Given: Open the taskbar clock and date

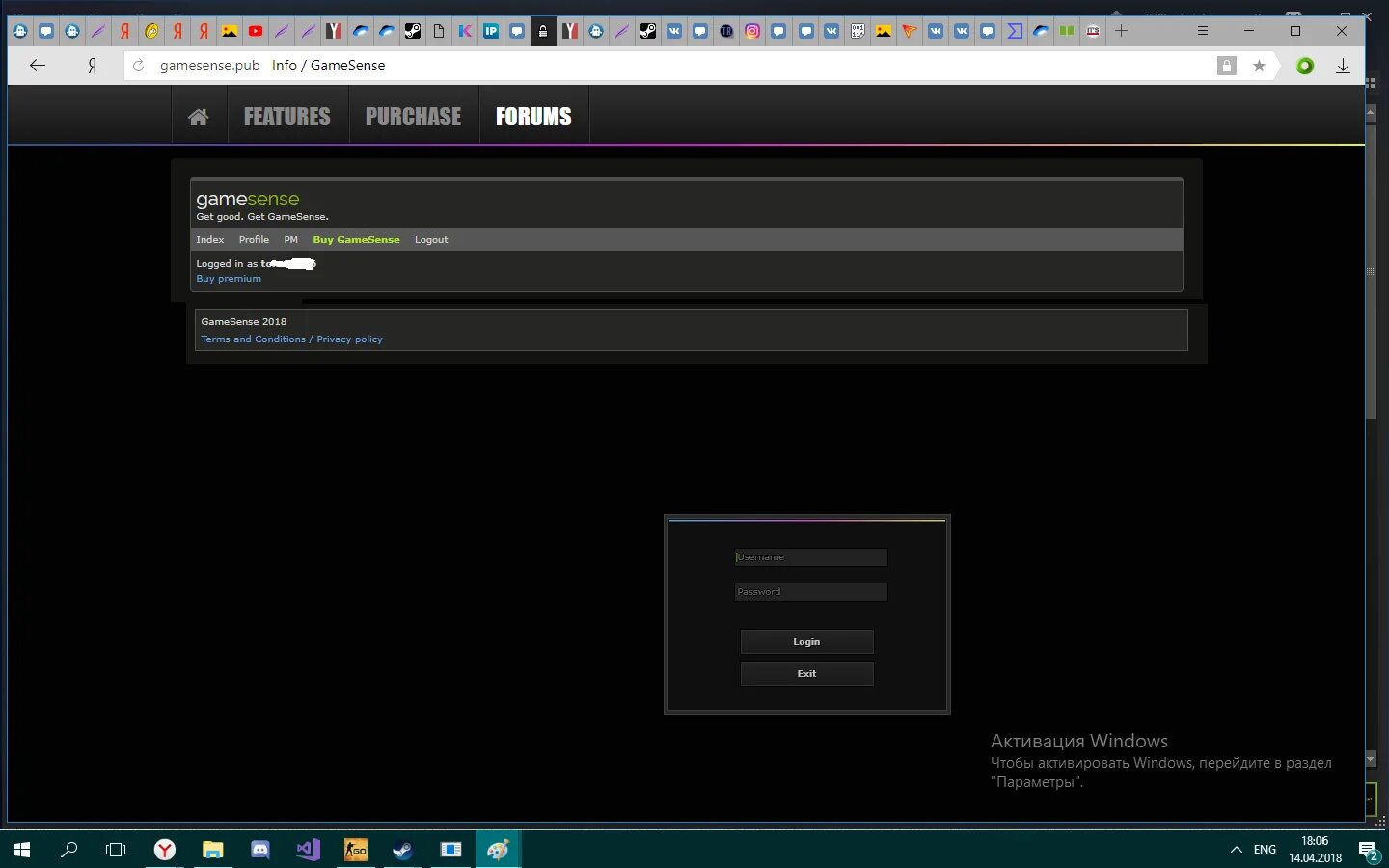Looking at the screenshot, I should coord(1315,850).
